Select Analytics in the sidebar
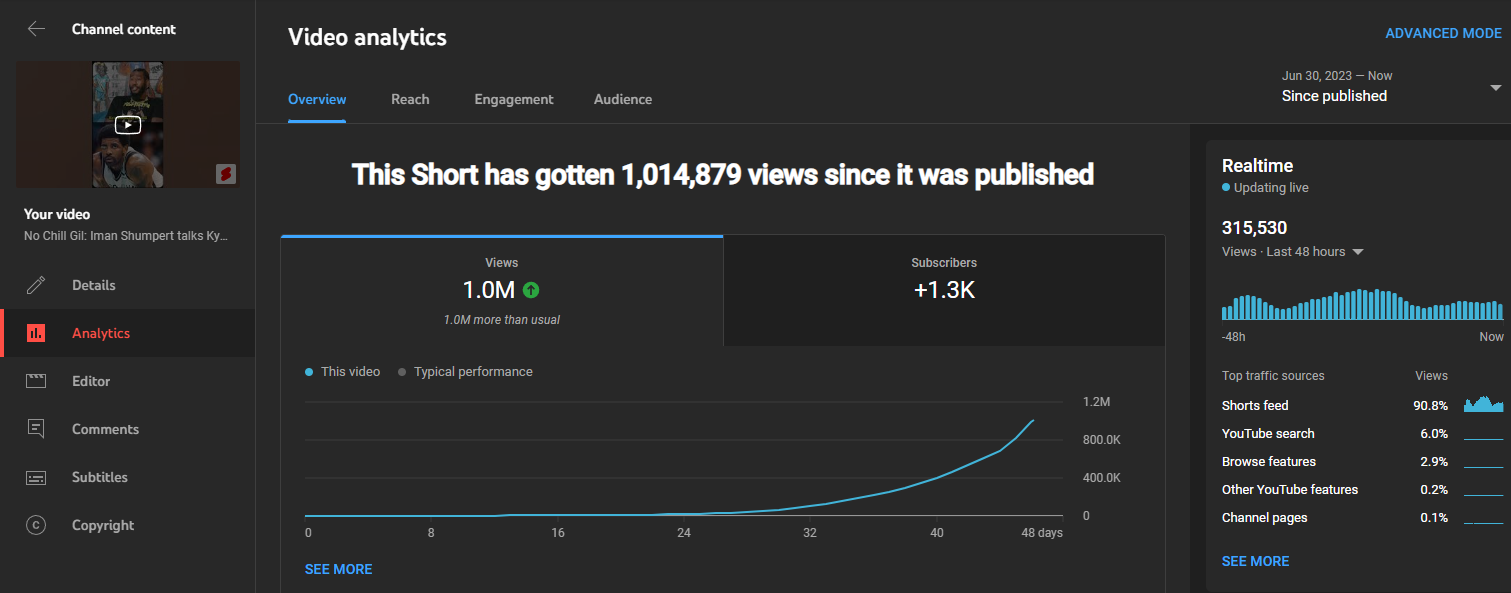The image size is (1511, 593). coord(128,333)
